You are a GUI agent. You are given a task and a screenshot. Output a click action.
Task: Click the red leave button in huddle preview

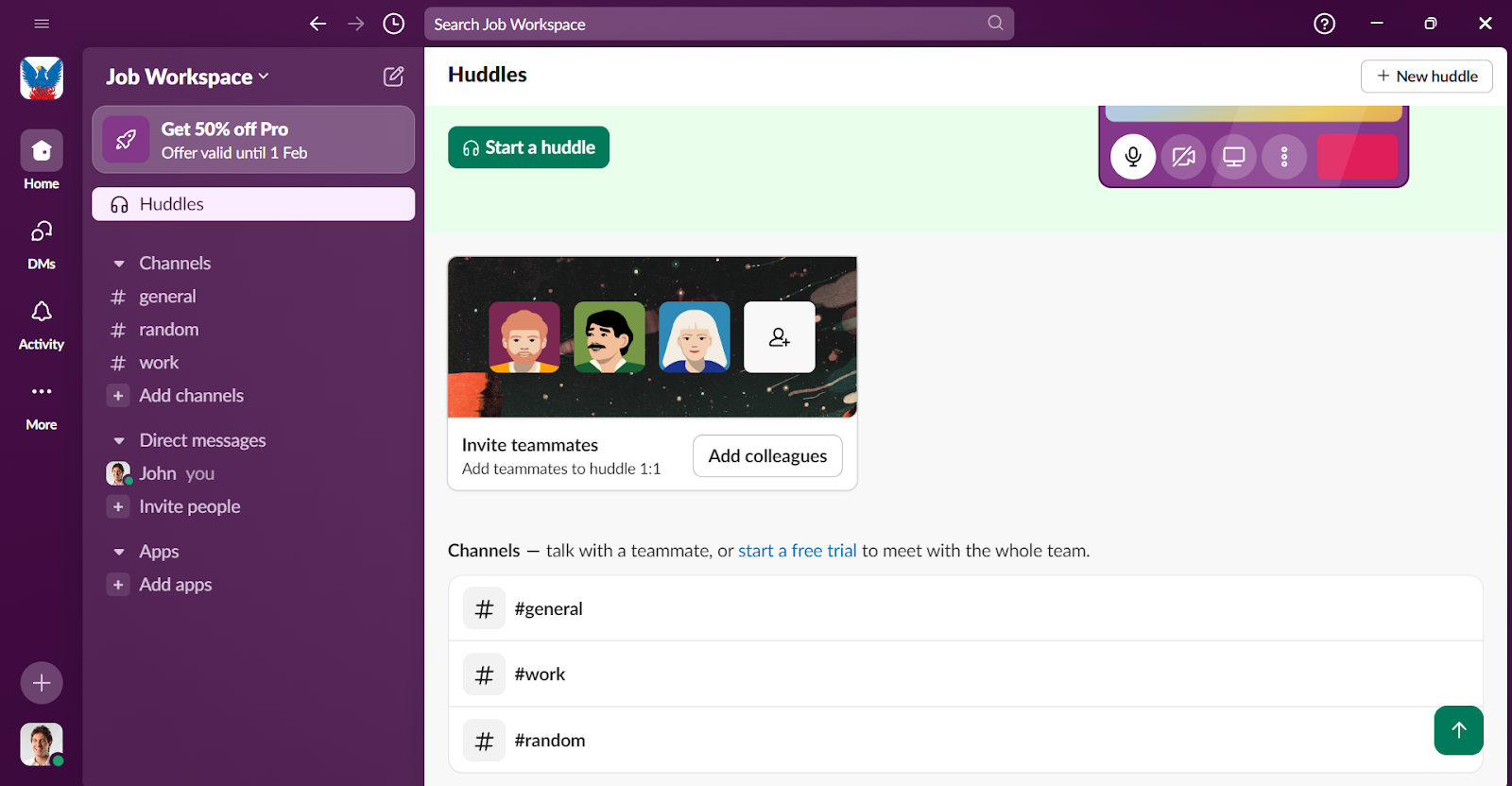(x=1357, y=157)
